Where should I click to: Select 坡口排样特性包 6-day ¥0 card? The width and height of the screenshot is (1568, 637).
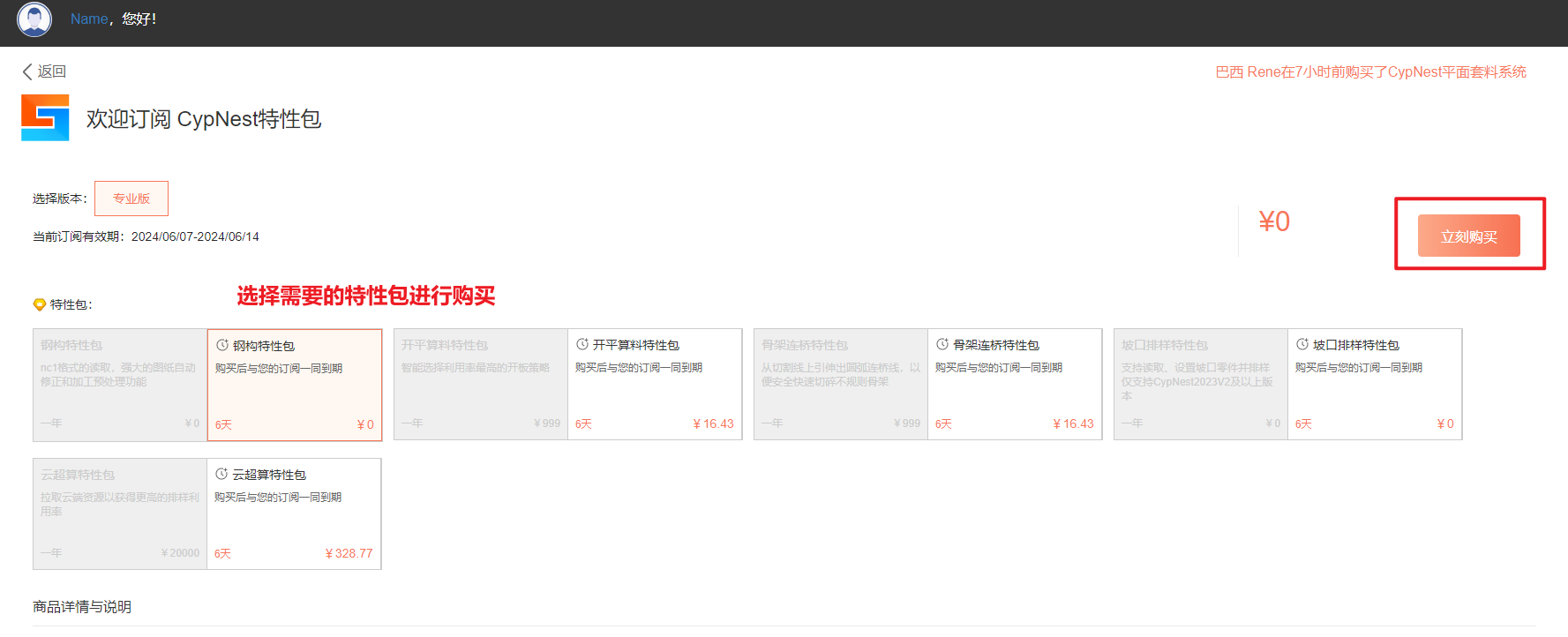coord(1375,384)
